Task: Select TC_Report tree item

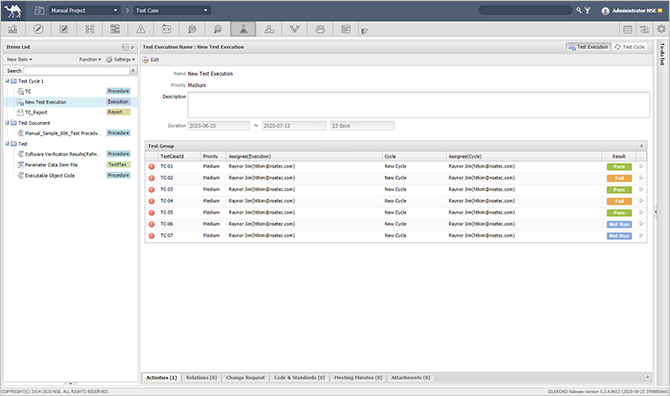Action: point(36,112)
